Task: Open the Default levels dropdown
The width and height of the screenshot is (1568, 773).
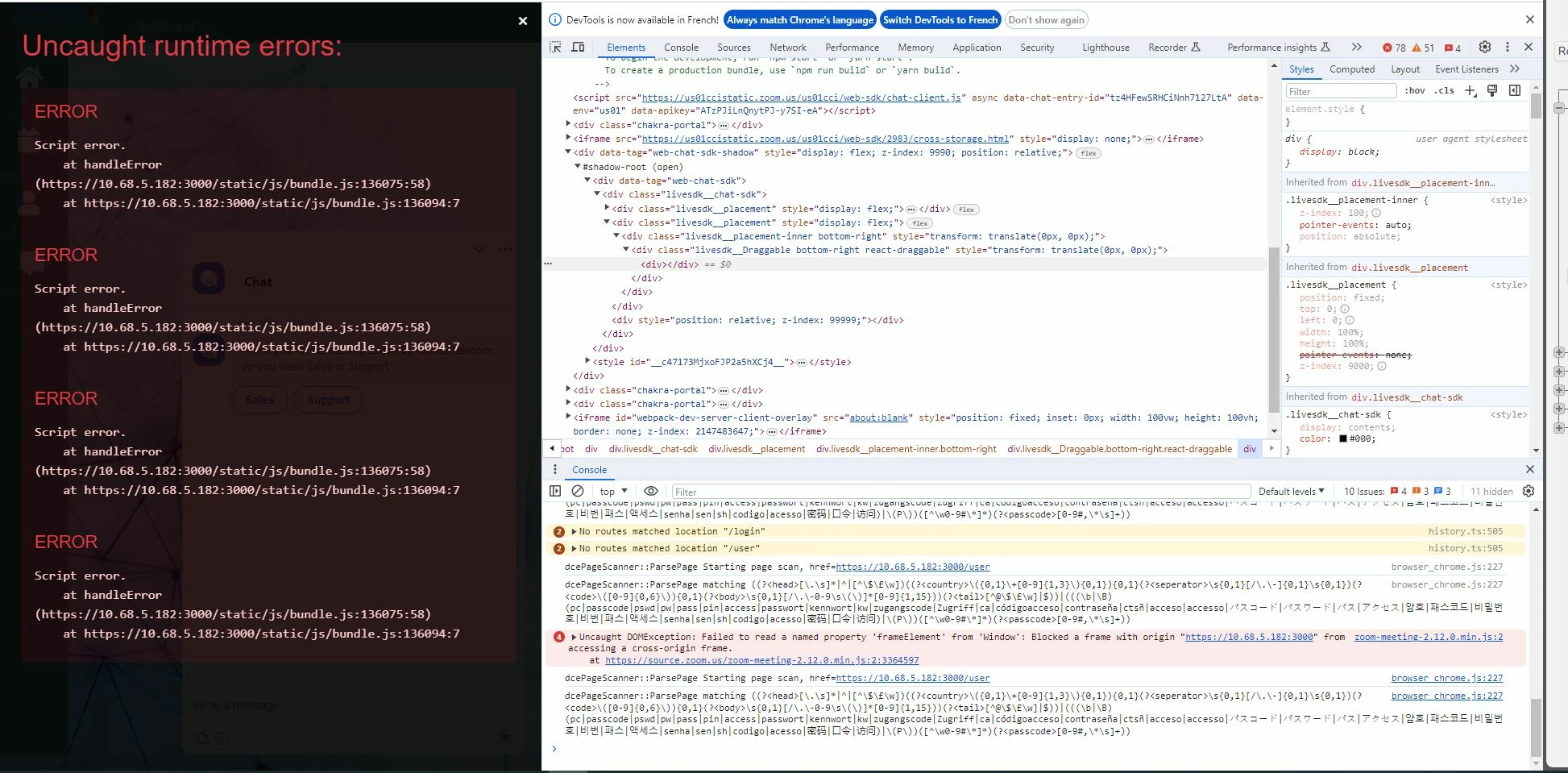Action: click(1292, 491)
